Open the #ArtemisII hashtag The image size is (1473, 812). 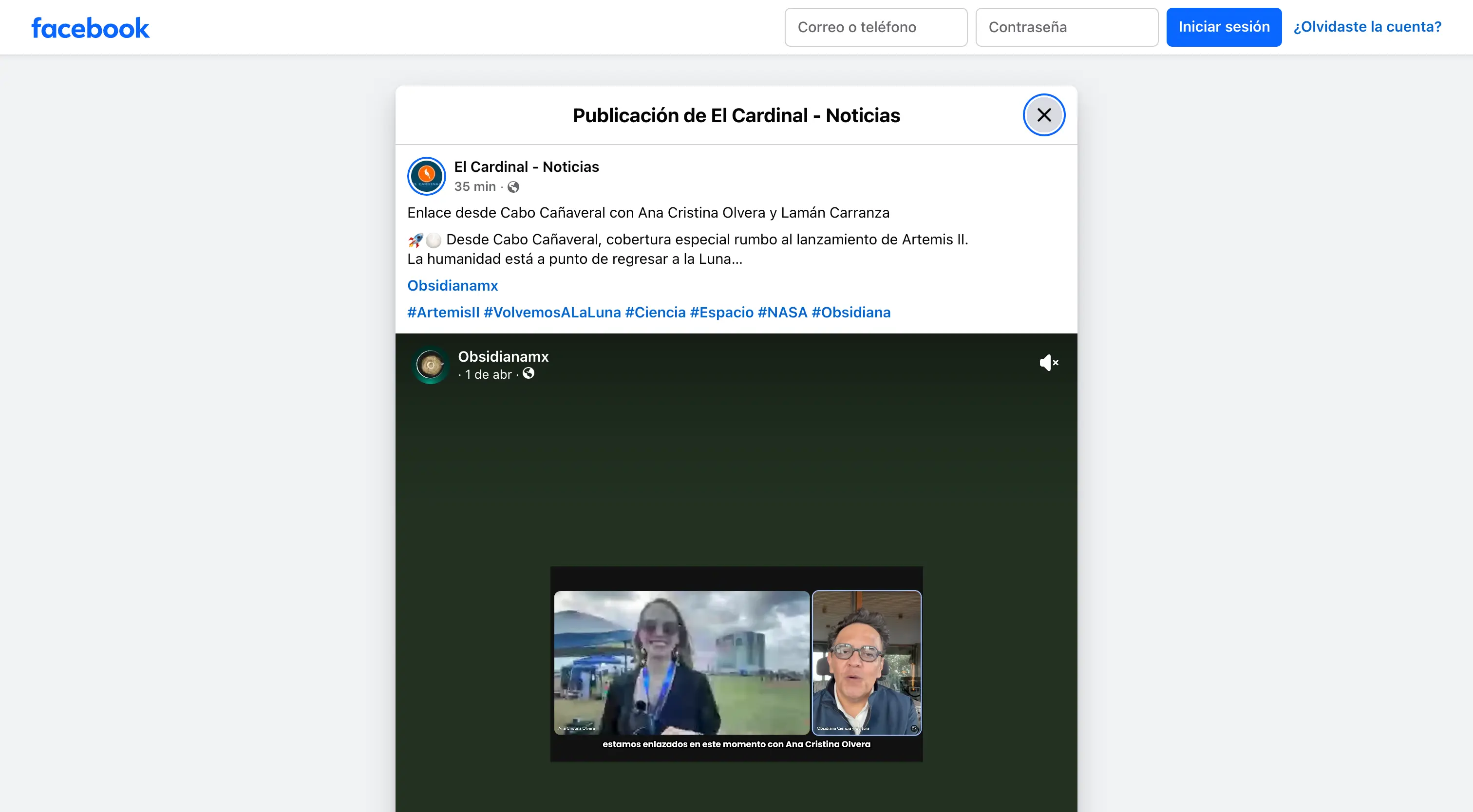[x=443, y=313]
